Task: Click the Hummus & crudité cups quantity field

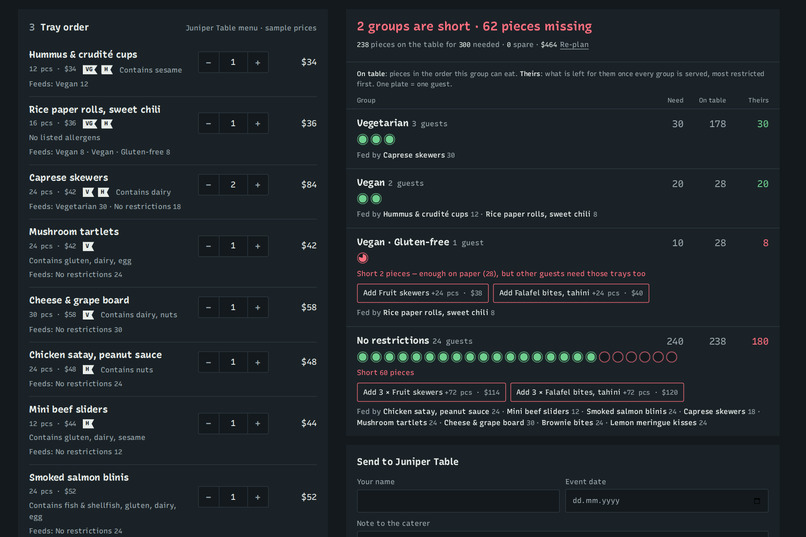Action: pyautogui.click(x=233, y=62)
